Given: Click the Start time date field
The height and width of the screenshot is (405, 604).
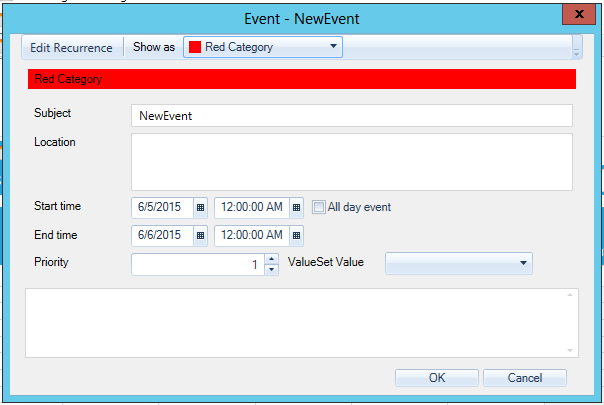Looking at the screenshot, I should [x=161, y=207].
